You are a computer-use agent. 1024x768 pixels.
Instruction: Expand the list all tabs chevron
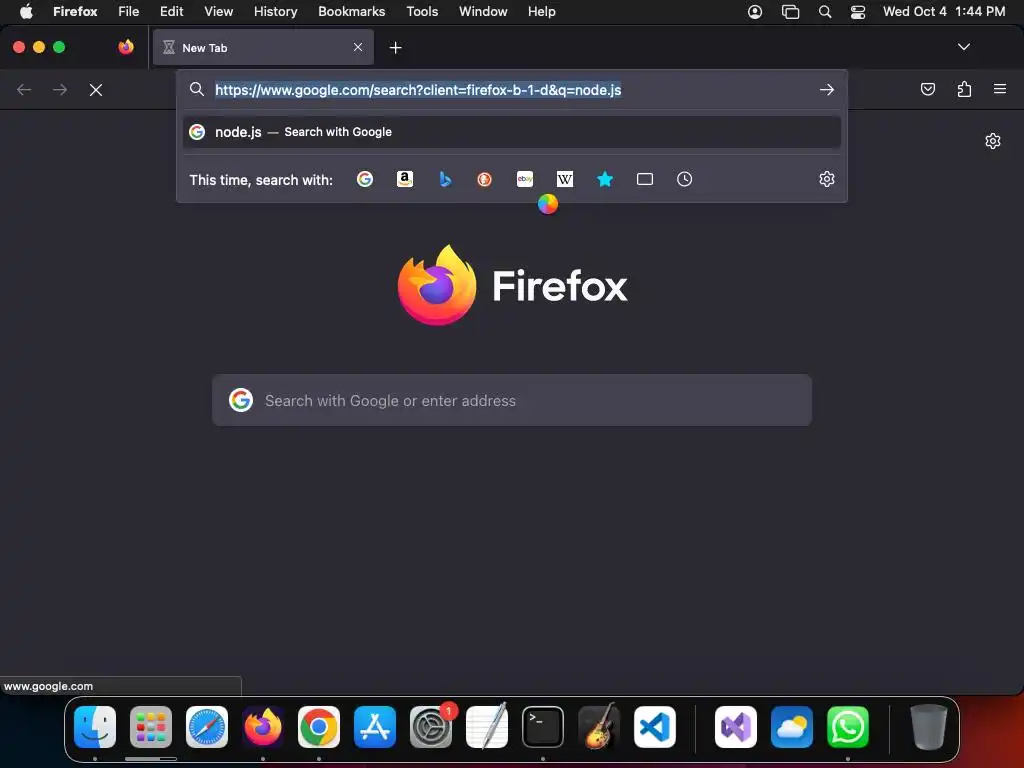[x=964, y=47]
